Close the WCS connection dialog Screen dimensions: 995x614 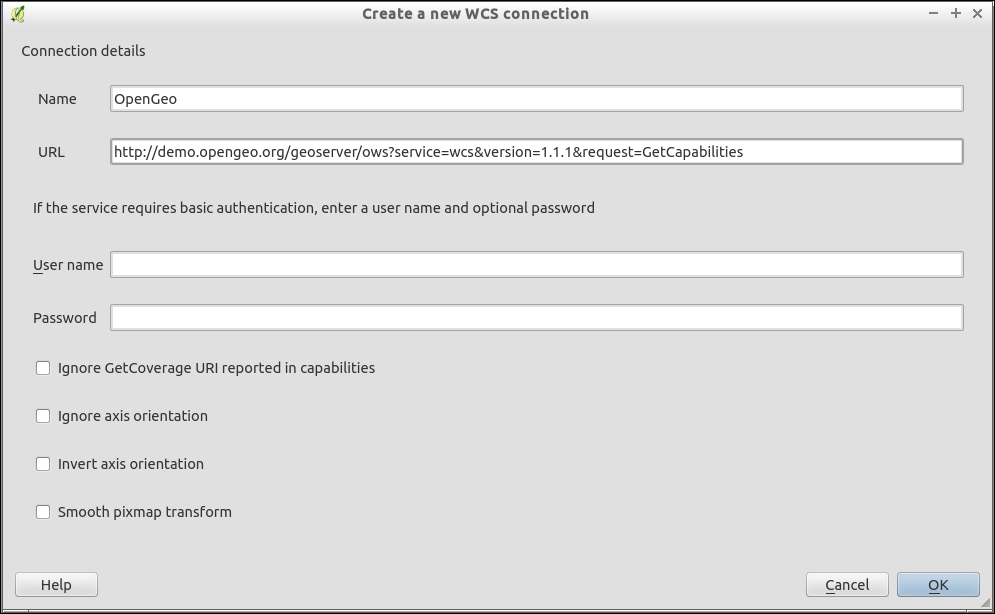(x=978, y=14)
